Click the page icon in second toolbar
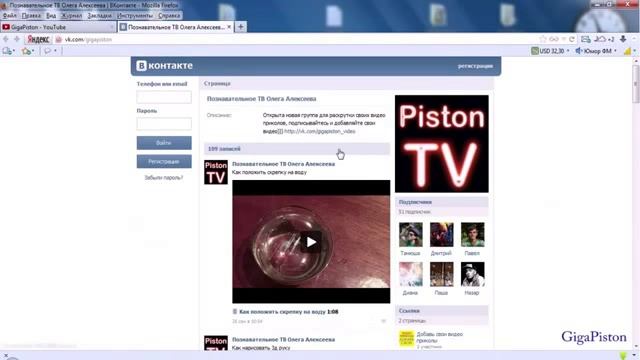 click(x=7, y=51)
